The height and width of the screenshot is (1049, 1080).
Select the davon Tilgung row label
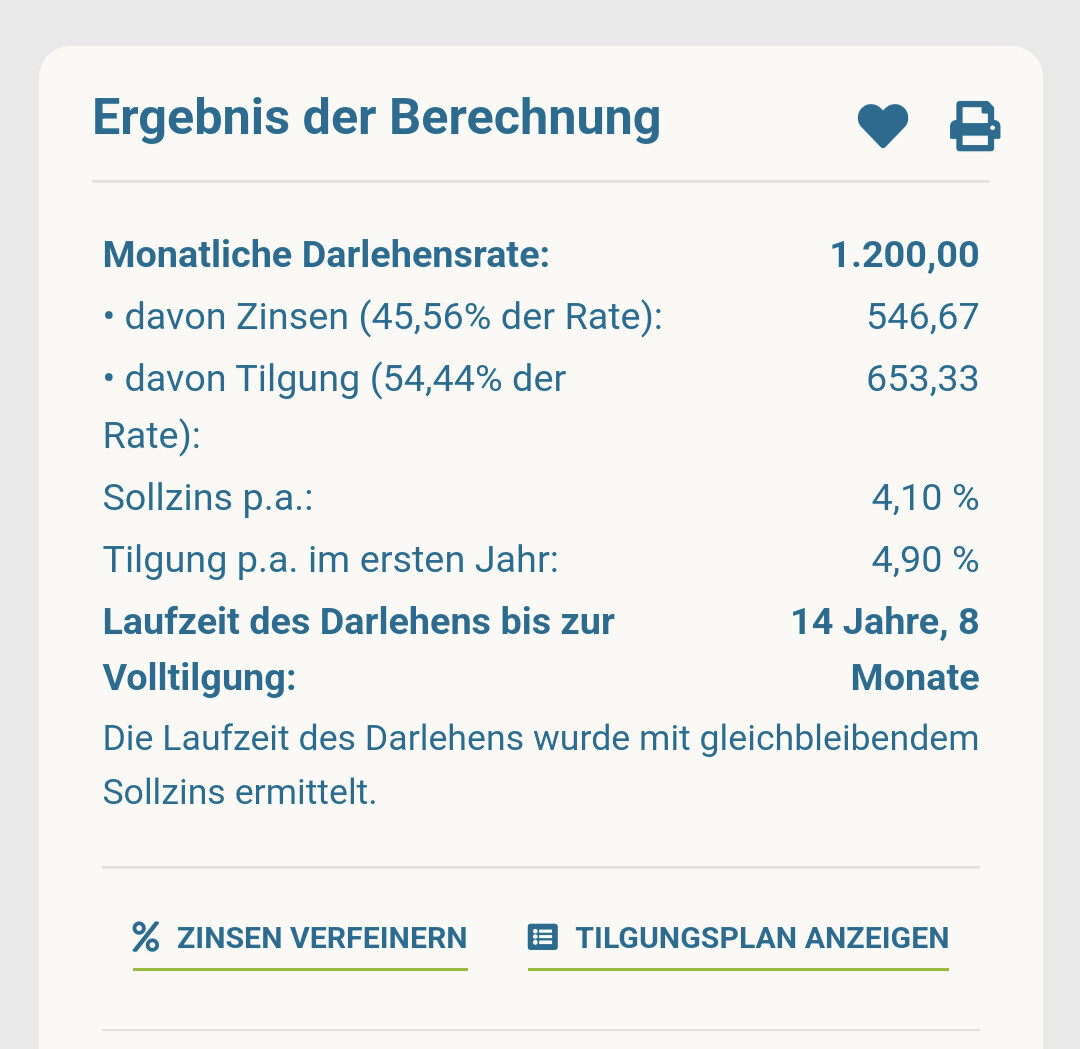tap(335, 380)
